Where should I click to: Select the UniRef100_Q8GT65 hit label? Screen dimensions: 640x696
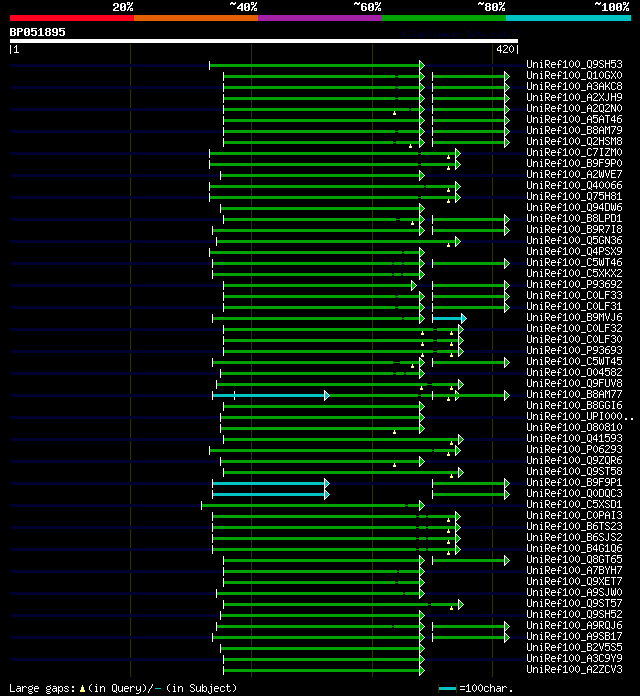[574, 560]
